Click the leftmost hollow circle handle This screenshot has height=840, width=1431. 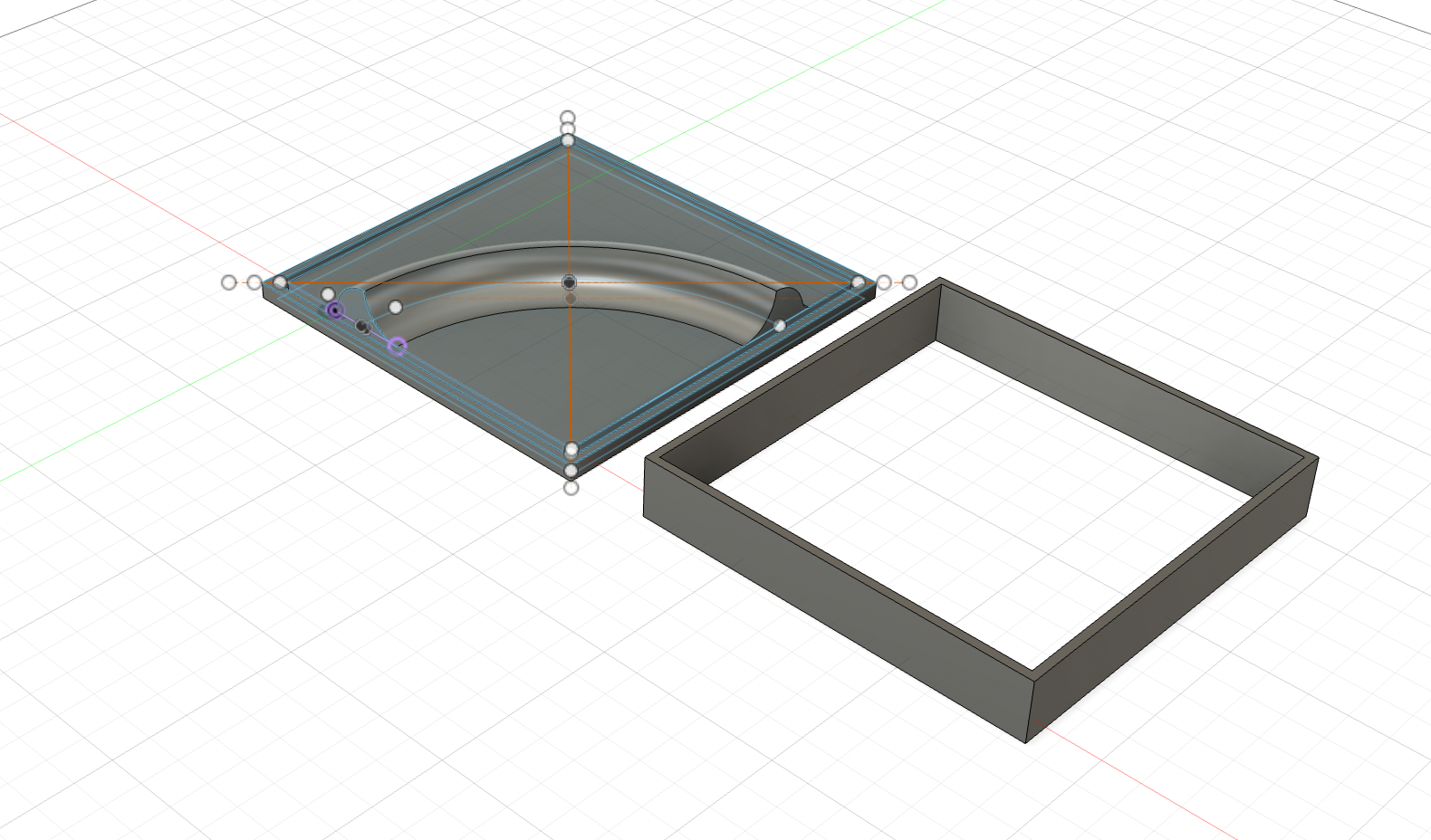point(228,282)
